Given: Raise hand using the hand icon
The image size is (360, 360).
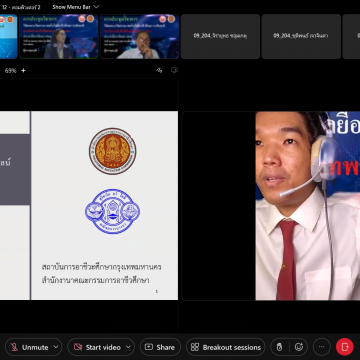Looking at the screenshot, I should pyautogui.click(x=279, y=347).
